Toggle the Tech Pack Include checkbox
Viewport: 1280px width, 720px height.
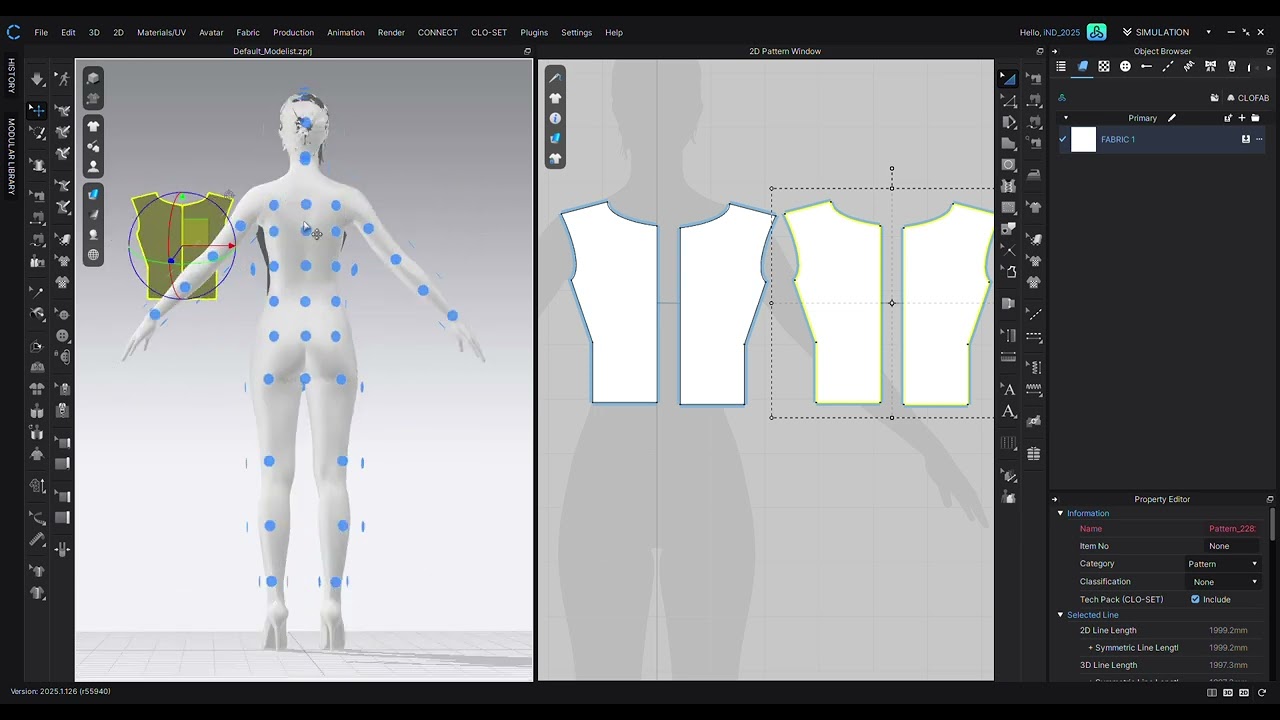tap(1195, 599)
